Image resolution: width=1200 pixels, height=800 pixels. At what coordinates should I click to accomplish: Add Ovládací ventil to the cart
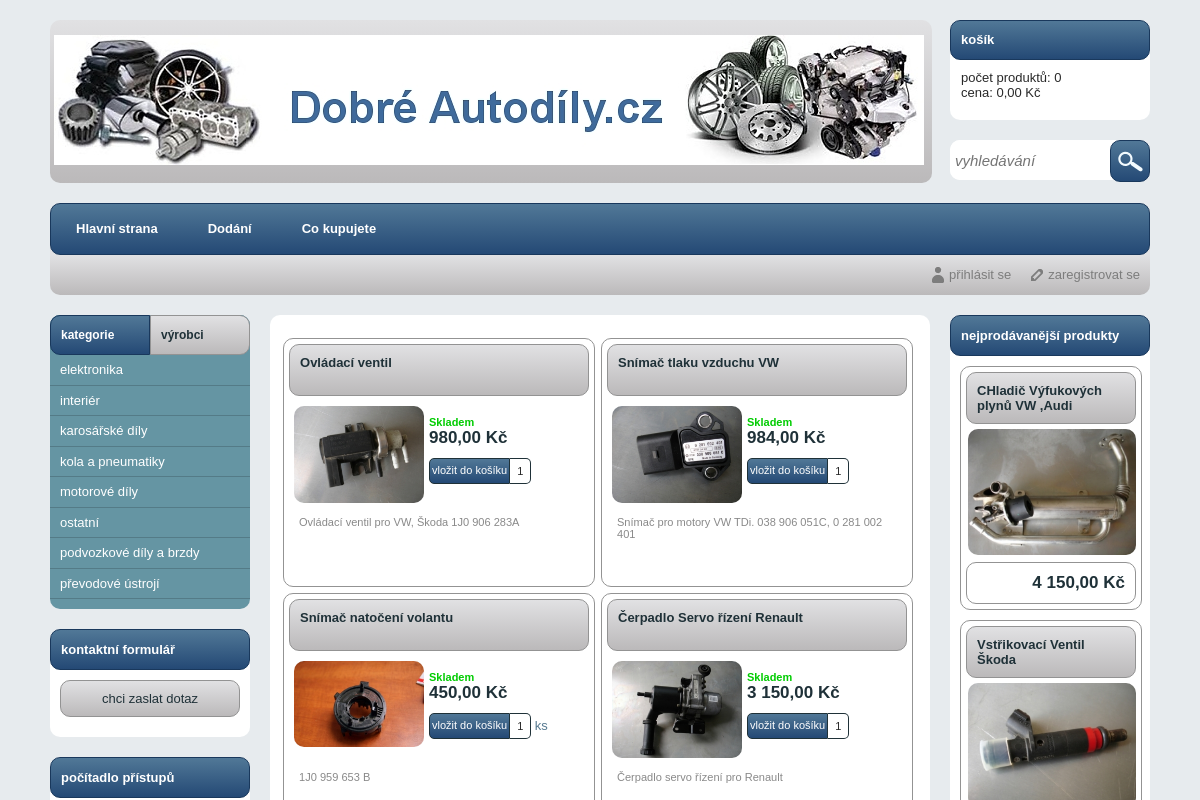coord(469,471)
